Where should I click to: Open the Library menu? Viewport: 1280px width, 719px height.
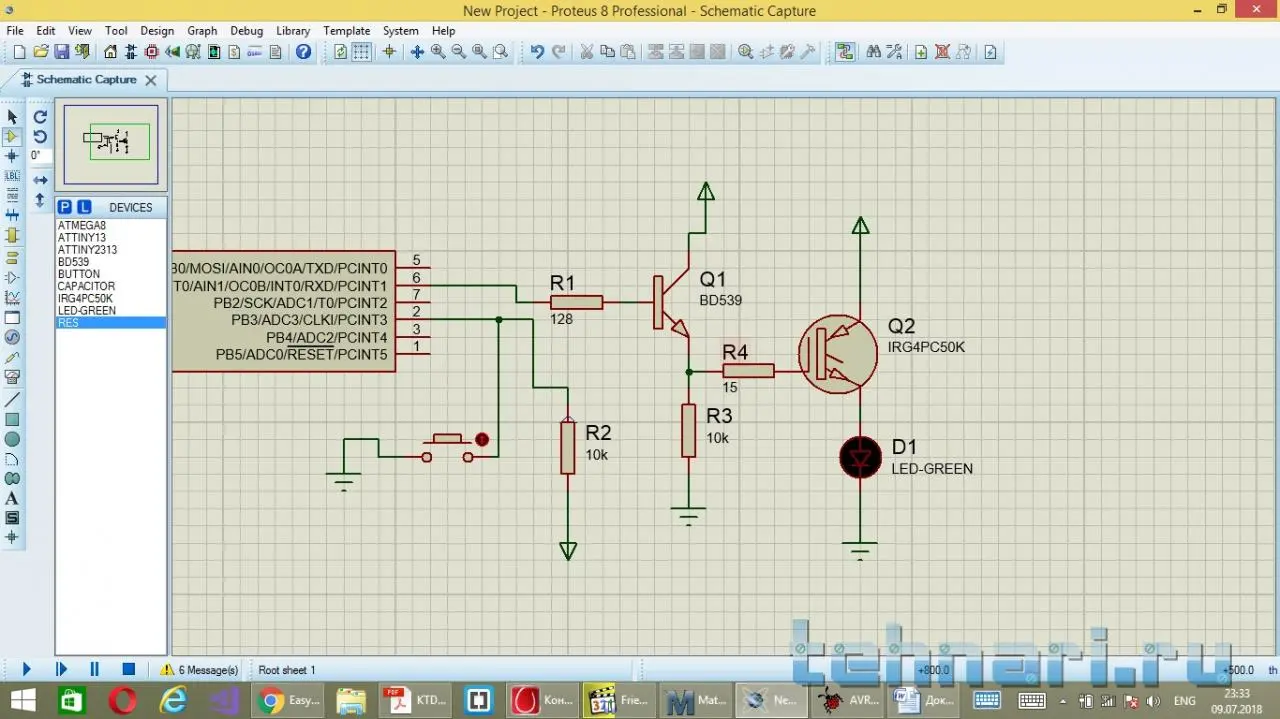[292, 31]
